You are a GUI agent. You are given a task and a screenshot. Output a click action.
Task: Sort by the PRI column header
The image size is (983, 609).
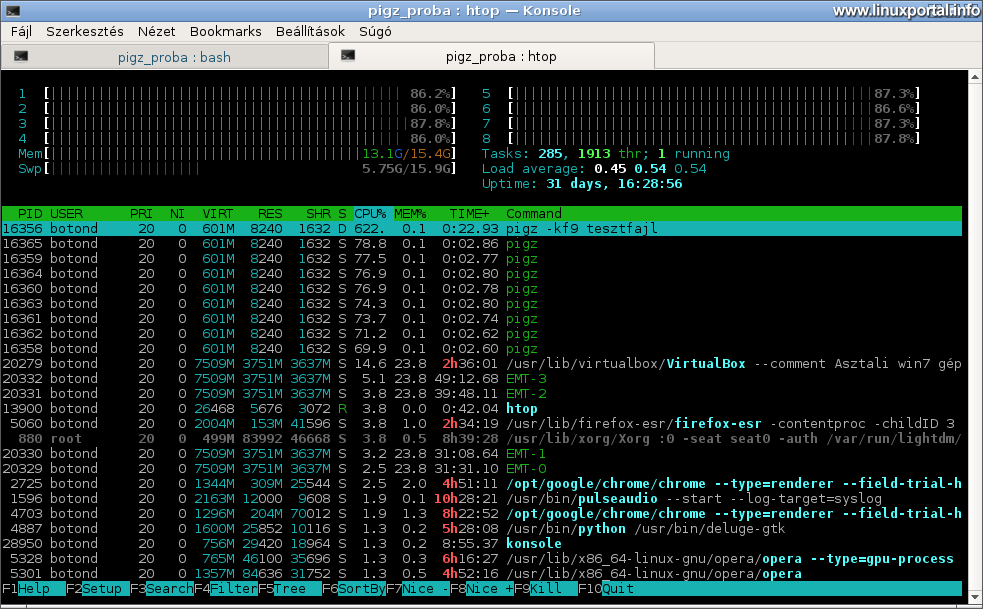[141, 214]
